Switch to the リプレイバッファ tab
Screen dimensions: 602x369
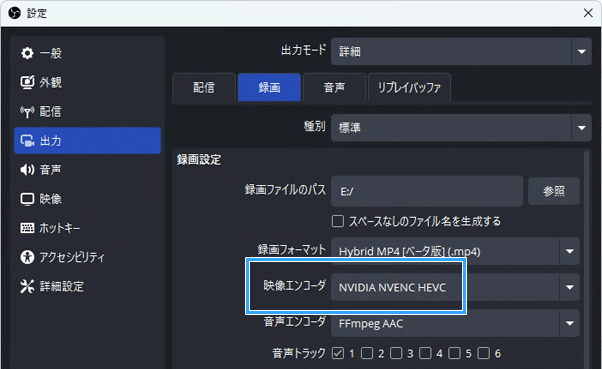[x=409, y=88]
